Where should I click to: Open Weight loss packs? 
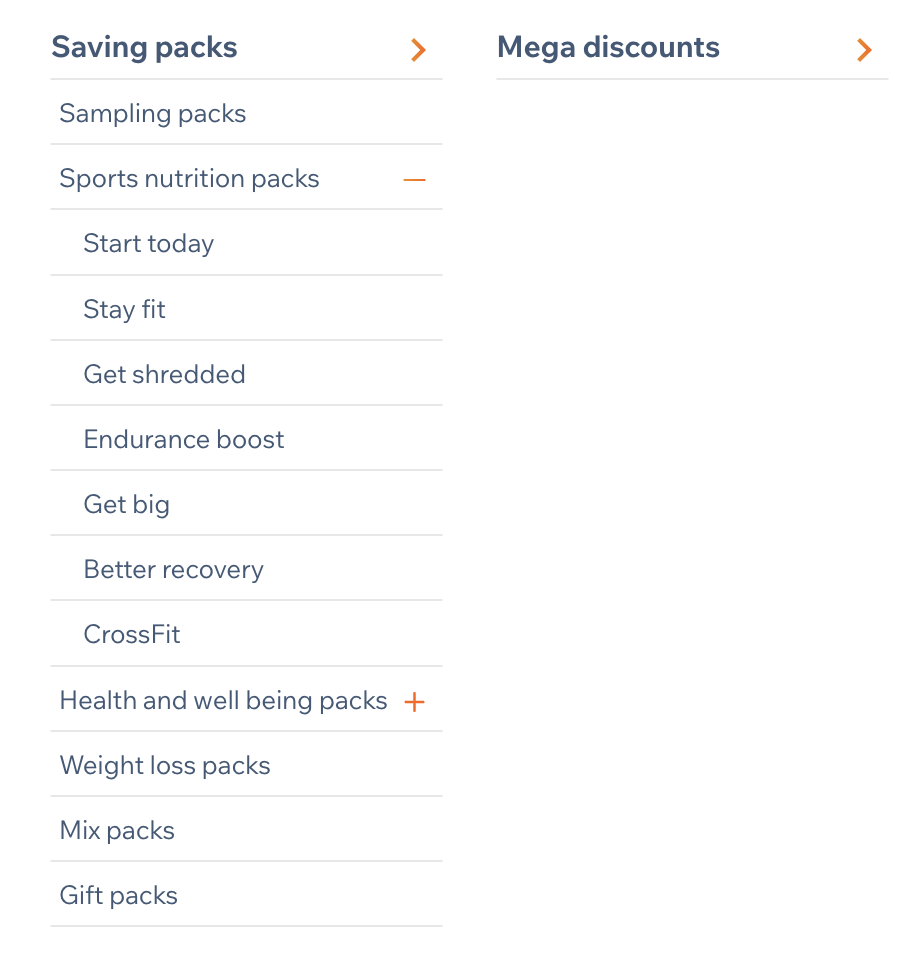(165, 765)
